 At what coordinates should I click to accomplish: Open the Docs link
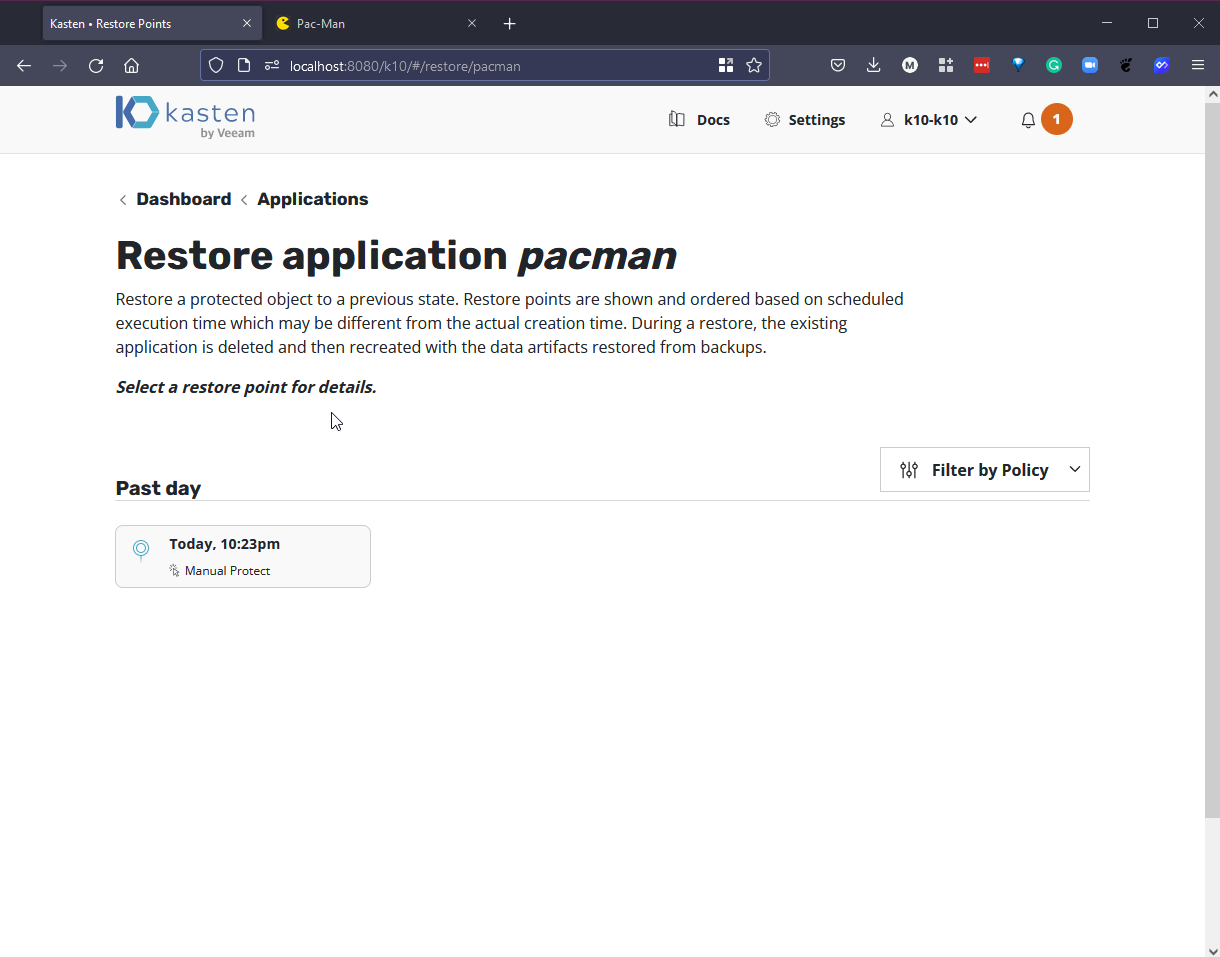coord(700,120)
